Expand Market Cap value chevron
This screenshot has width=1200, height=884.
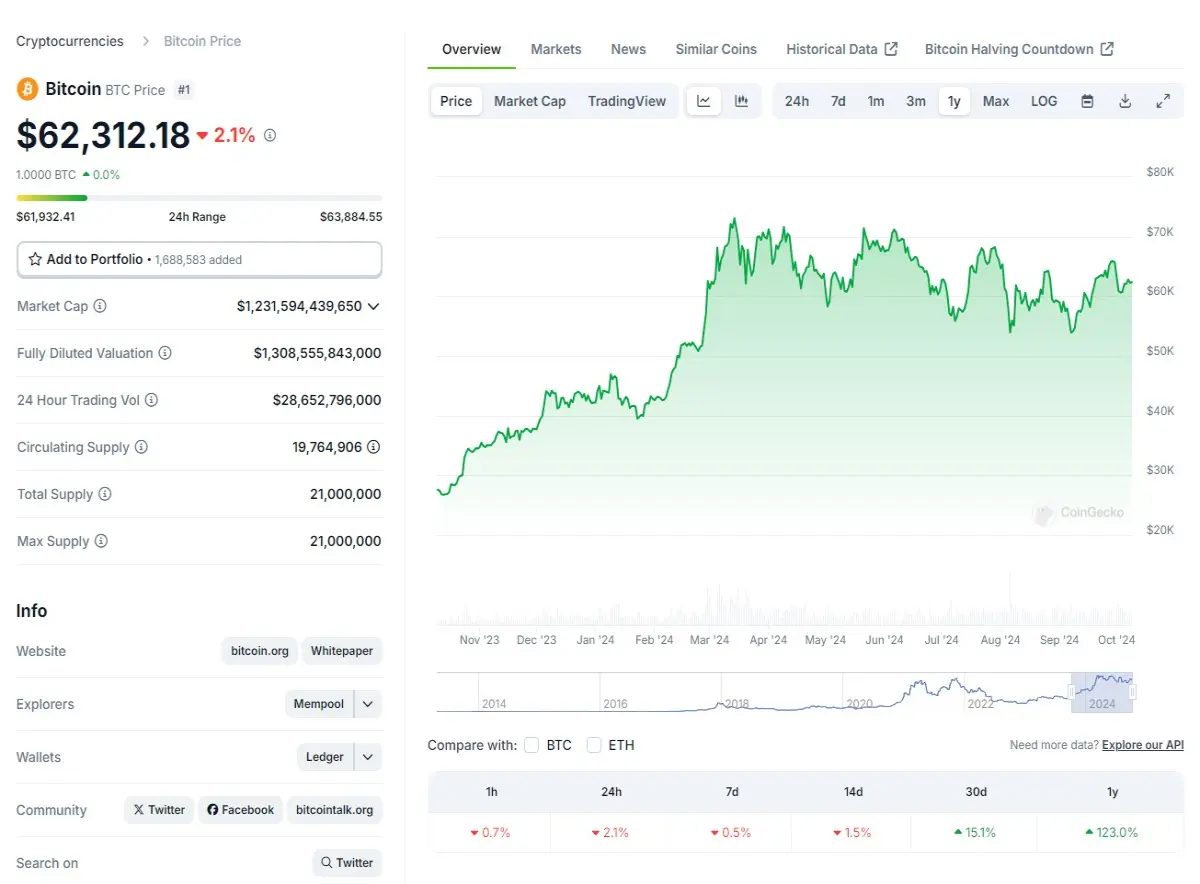tap(374, 307)
